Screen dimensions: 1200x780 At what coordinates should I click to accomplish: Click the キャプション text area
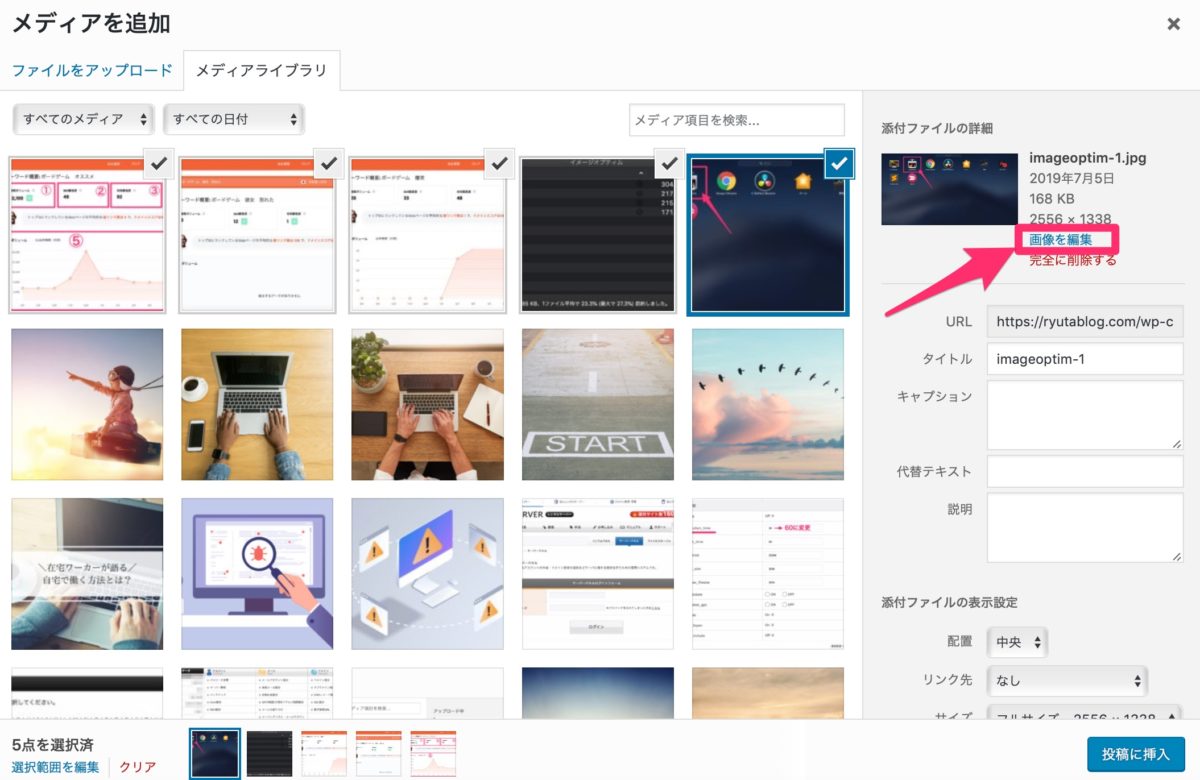tap(1085, 415)
